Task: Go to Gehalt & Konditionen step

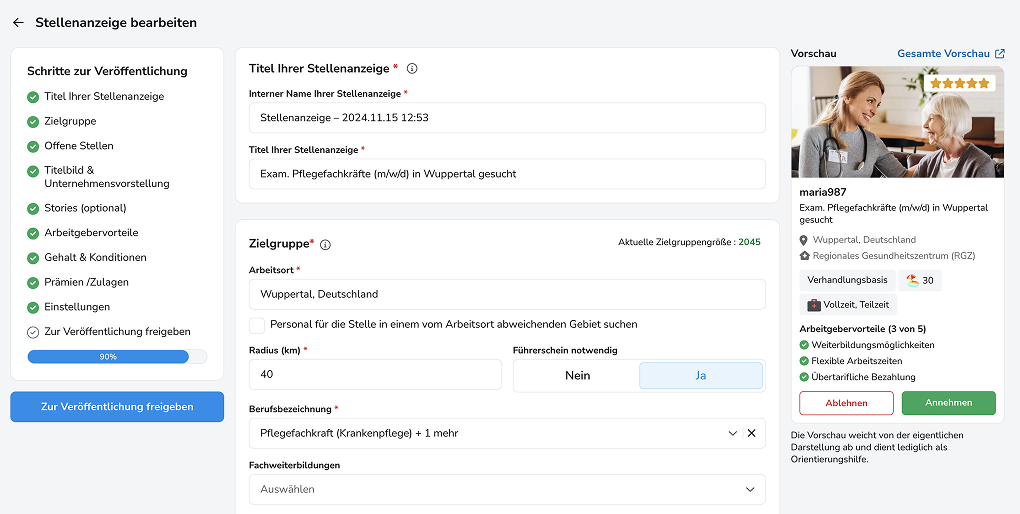Action: (x=95, y=257)
